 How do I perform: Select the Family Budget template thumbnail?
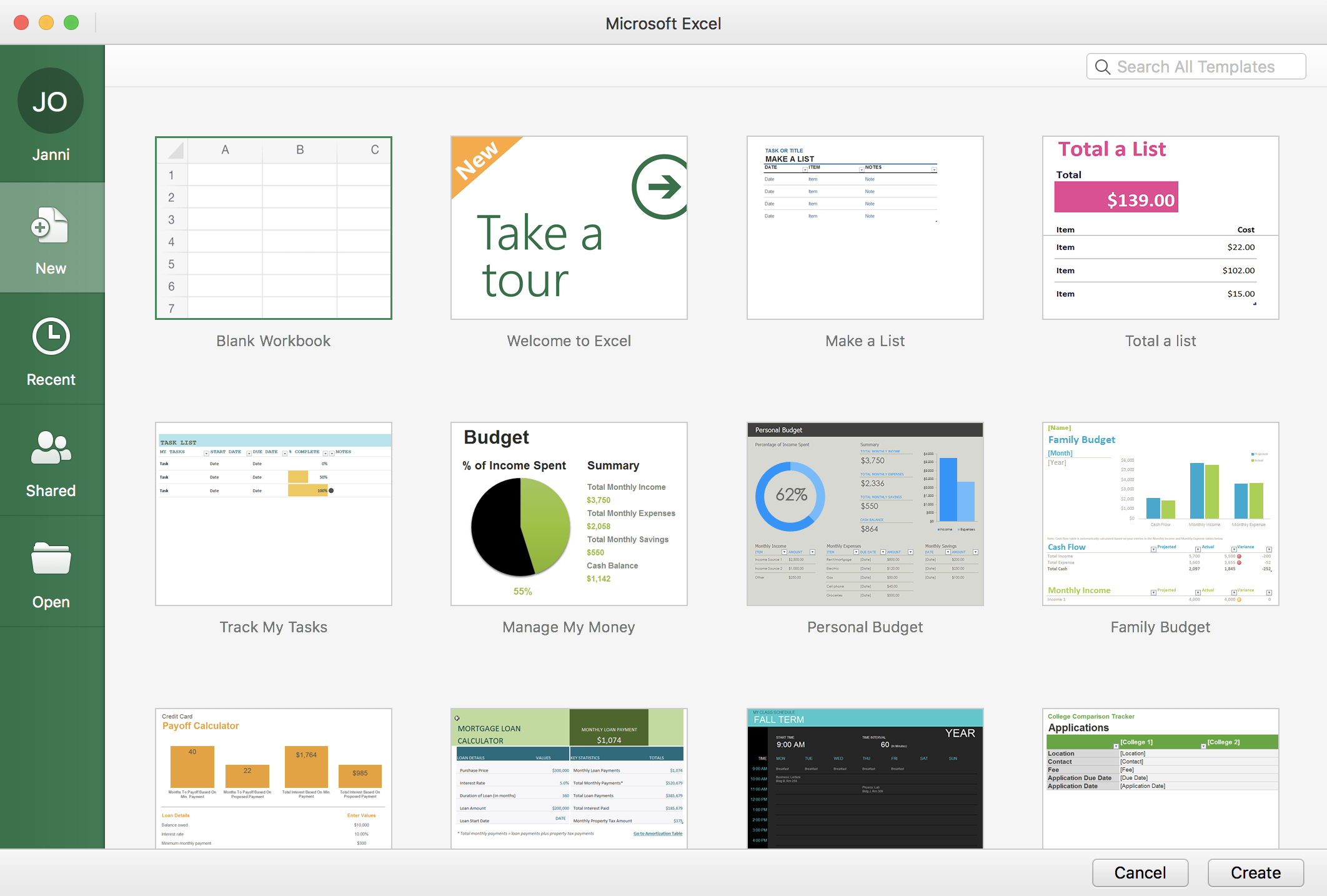pyautogui.click(x=1161, y=514)
